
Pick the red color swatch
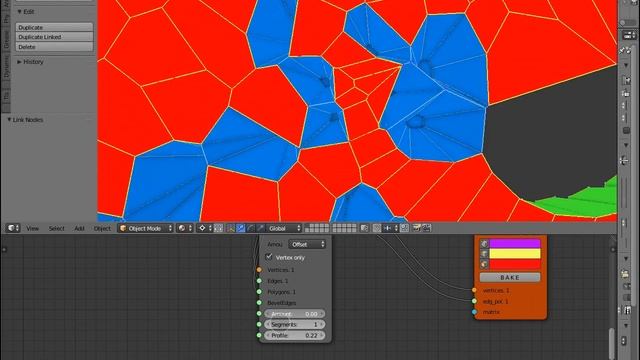point(515,264)
